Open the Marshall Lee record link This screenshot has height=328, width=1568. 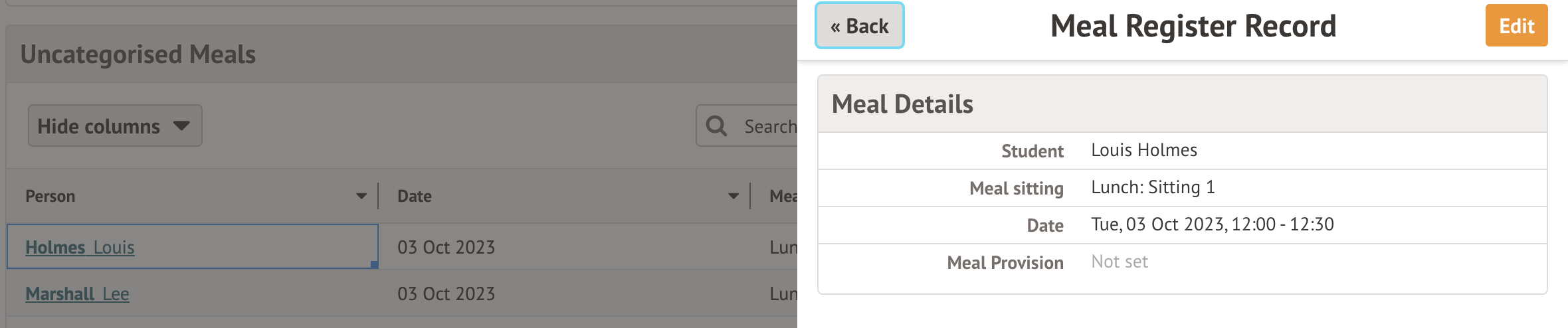tap(77, 293)
